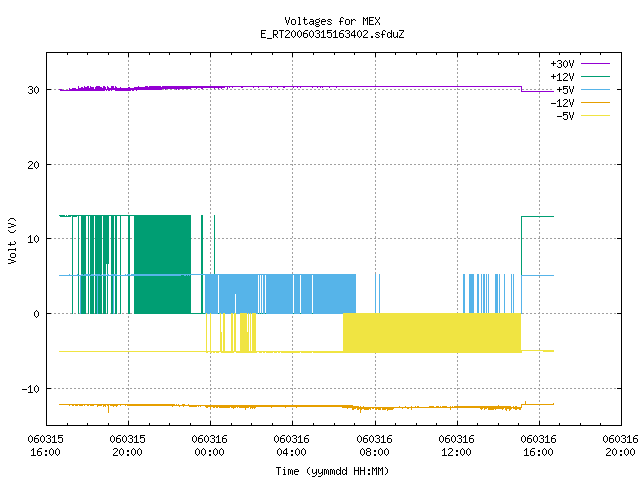Click the wide solid blue +5V block
The height and width of the screenshot is (480, 640).
[x=280, y=294]
